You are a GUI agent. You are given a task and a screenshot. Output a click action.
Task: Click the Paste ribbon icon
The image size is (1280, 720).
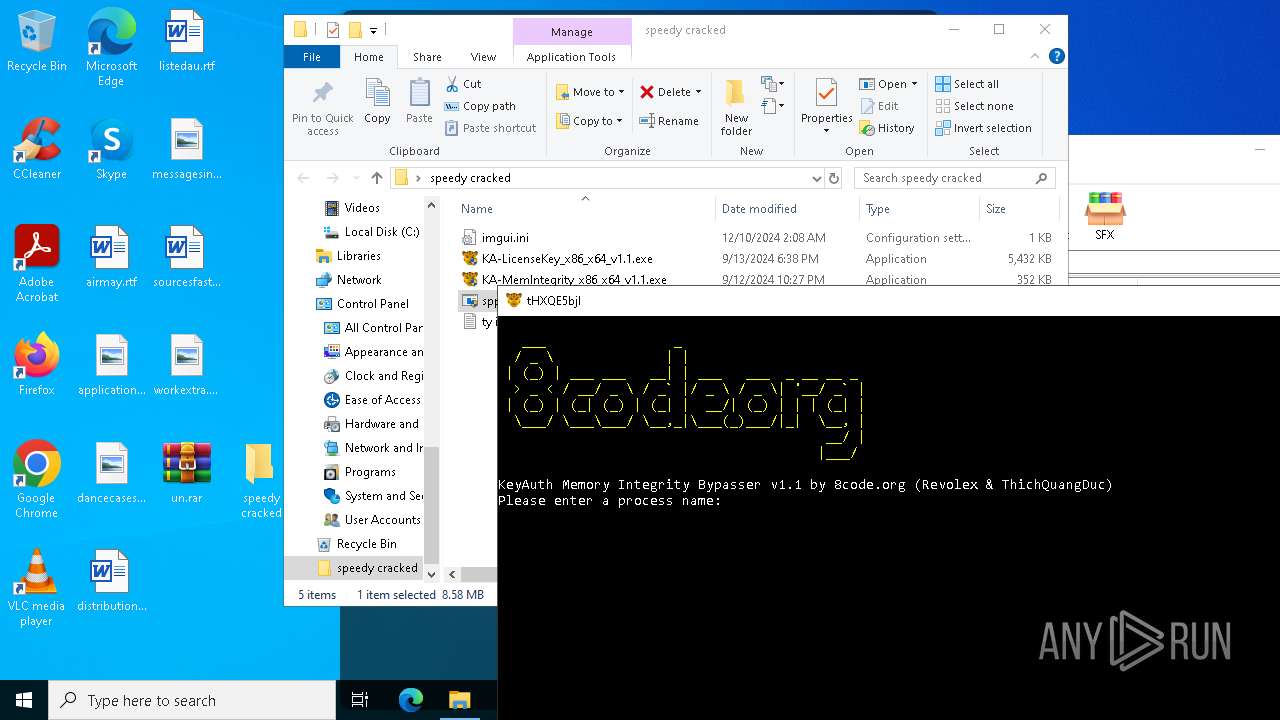419,102
